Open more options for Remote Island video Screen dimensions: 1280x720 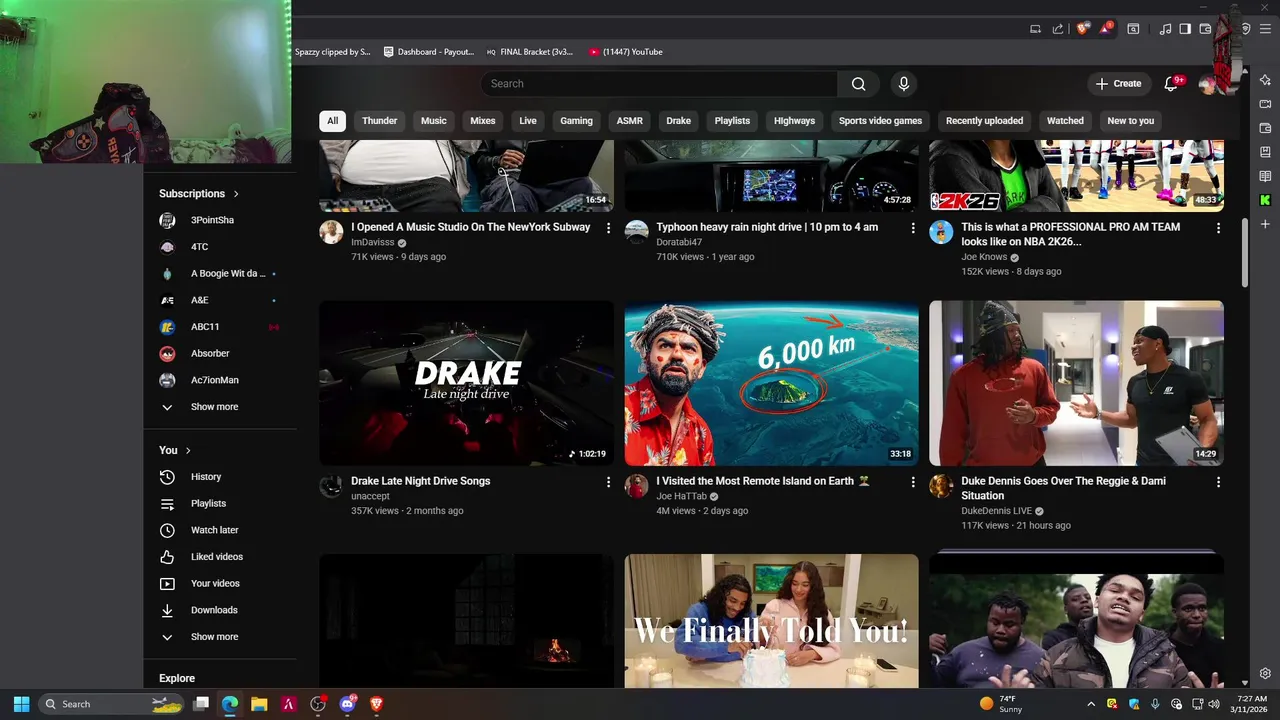(913, 482)
